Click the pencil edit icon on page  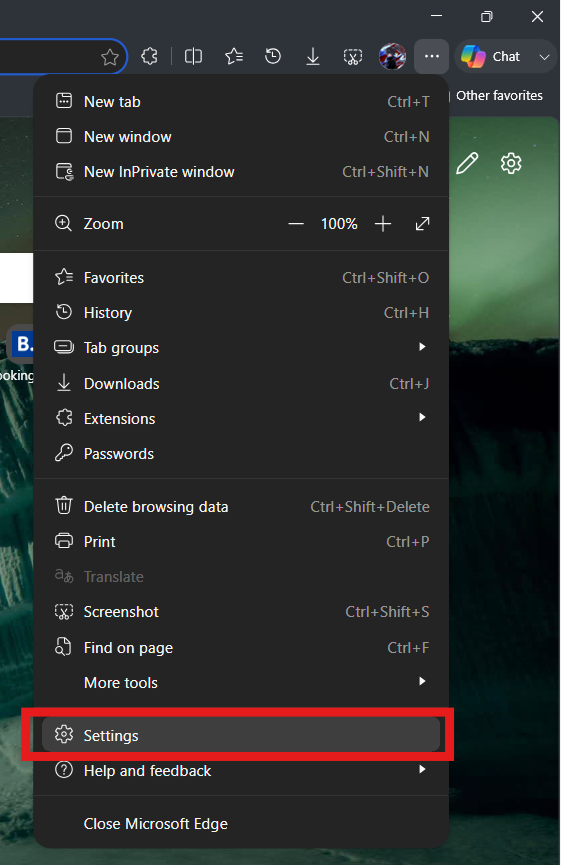point(467,163)
